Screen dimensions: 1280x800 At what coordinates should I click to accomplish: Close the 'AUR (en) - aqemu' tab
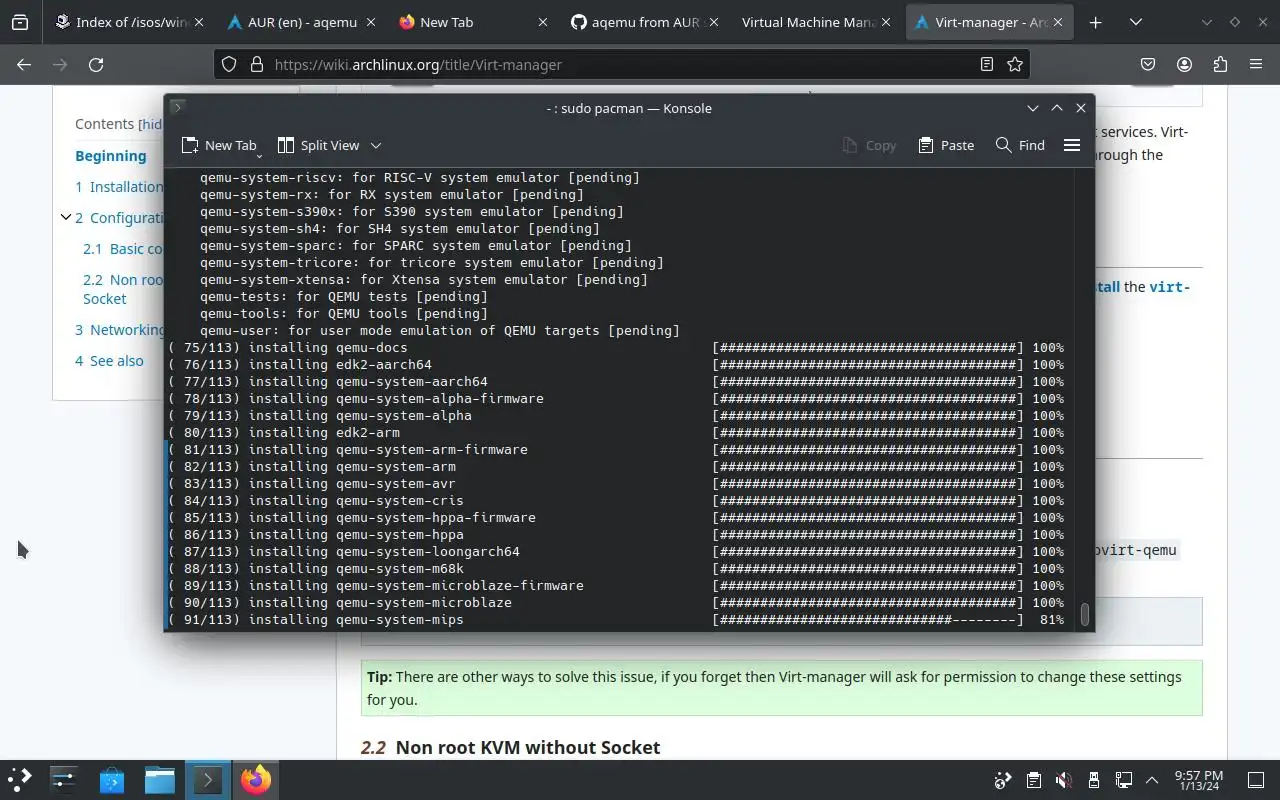coord(370,22)
